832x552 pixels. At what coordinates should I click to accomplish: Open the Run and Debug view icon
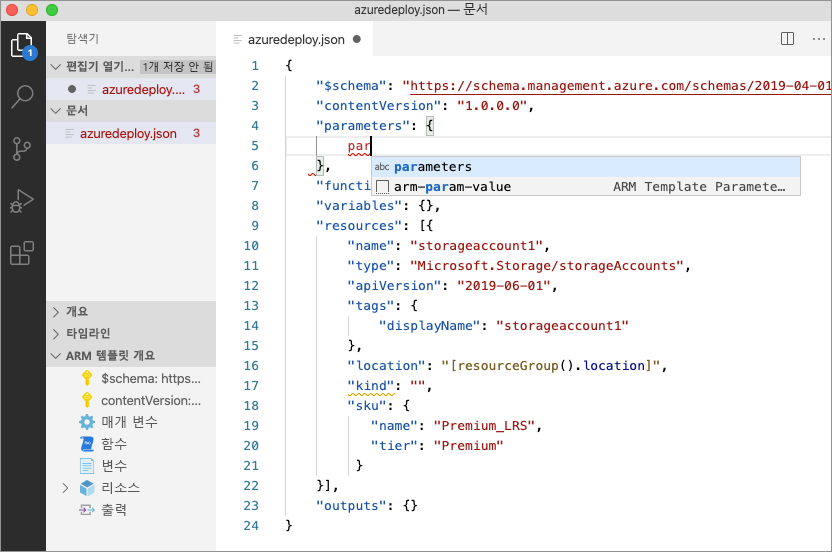[22, 201]
